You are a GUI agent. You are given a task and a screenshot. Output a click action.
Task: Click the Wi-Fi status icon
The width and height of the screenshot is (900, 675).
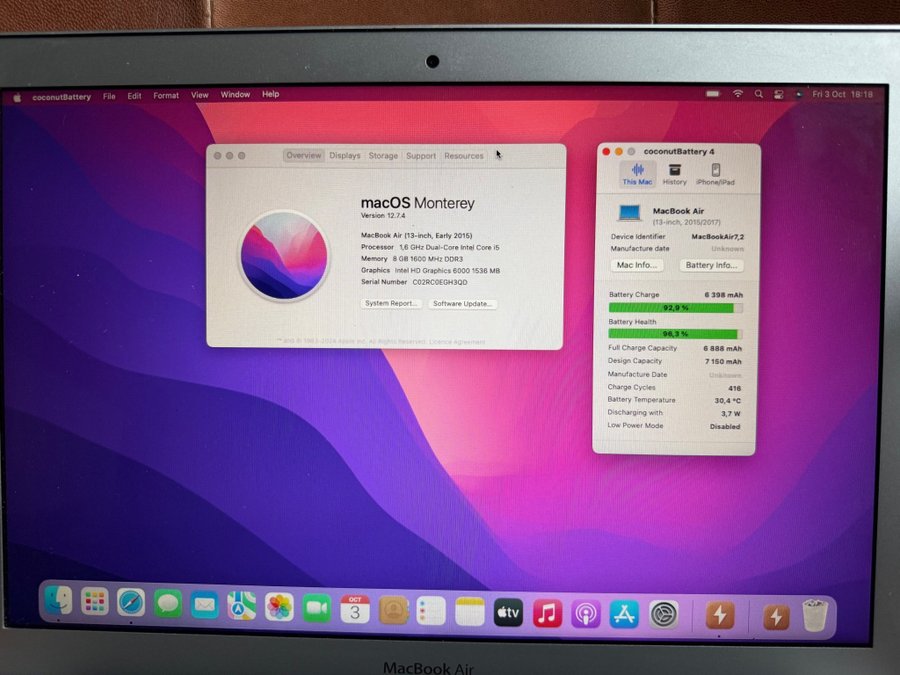click(738, 94)
